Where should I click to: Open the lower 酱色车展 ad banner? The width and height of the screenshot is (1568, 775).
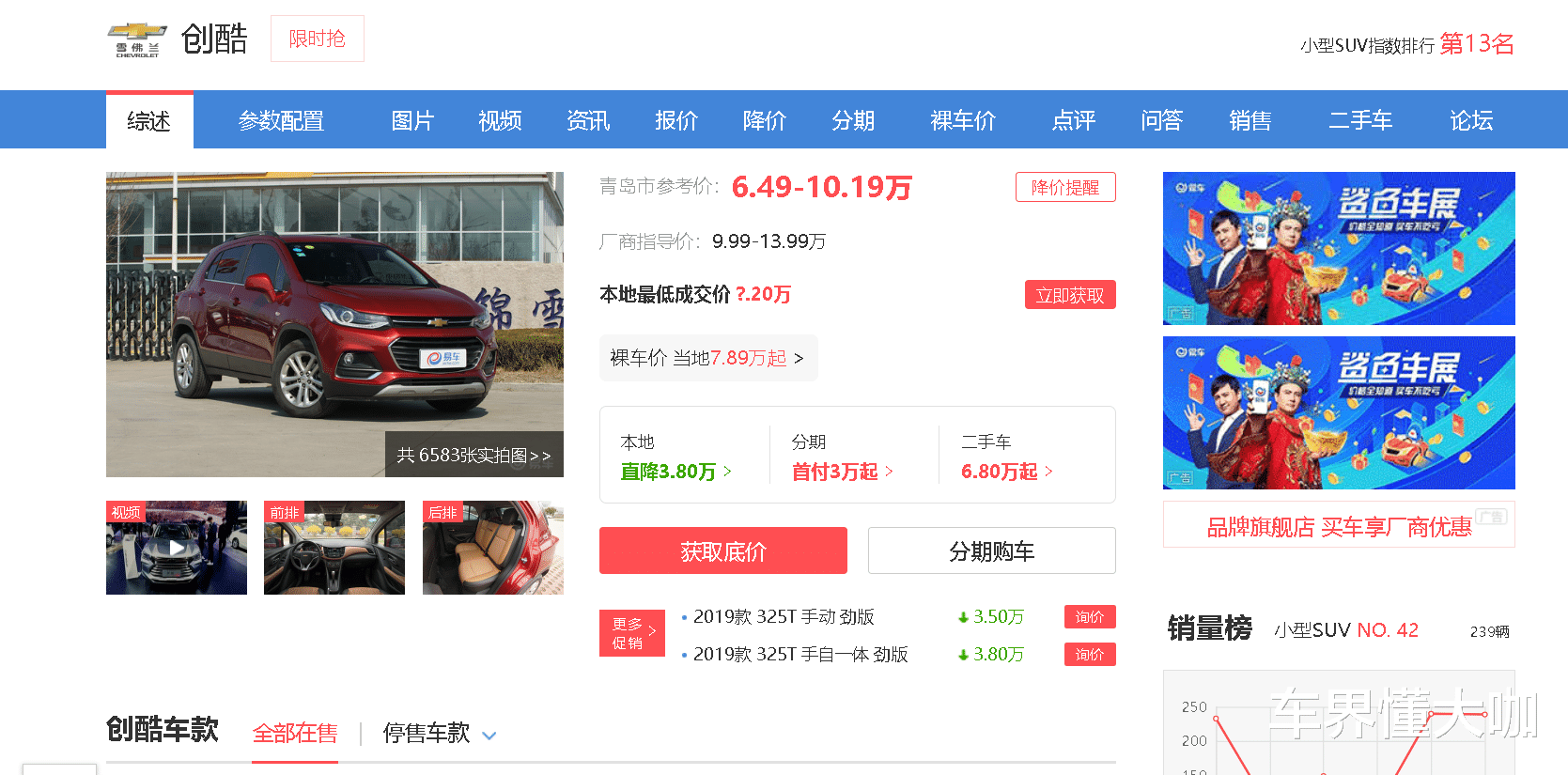pos(1339,412)
